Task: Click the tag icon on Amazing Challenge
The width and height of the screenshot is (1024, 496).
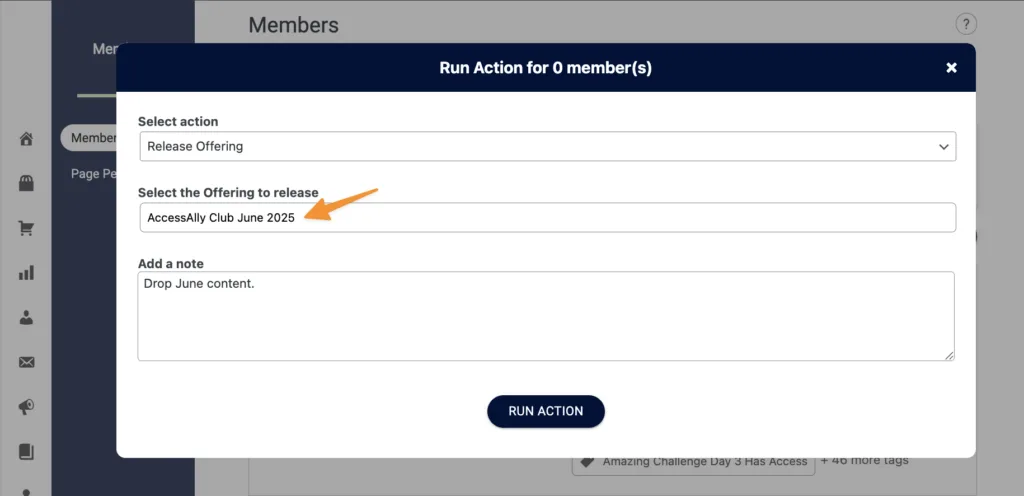Action: pos(588,462)
